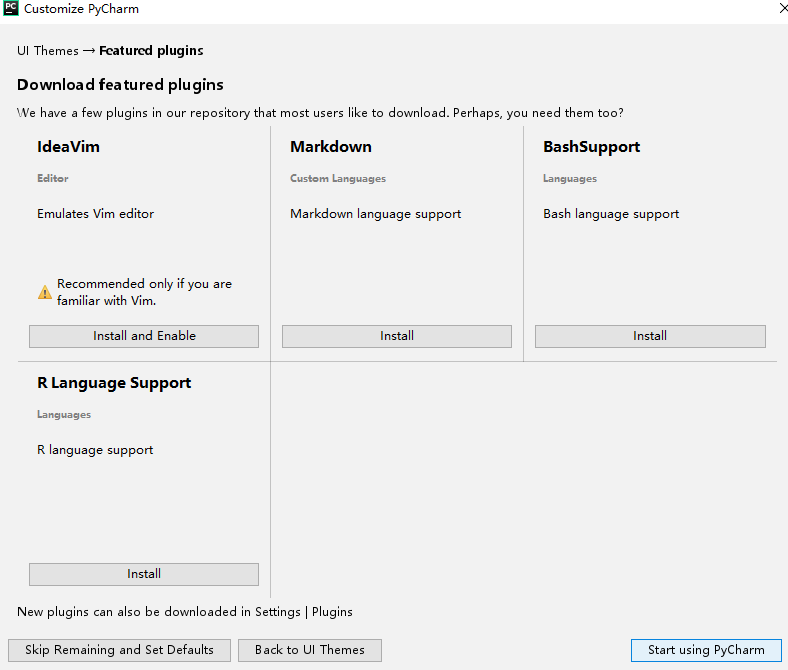Viewport: 788px width, 670px height.
Task: Install the BashSupport plugin
Action: point(650,336)
